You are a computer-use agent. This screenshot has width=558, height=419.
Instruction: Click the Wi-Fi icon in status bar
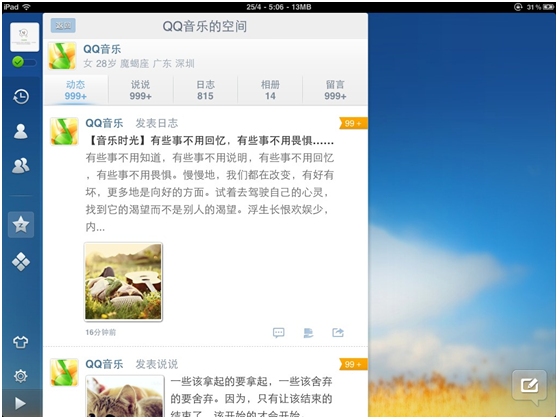(x=26, y=7)
